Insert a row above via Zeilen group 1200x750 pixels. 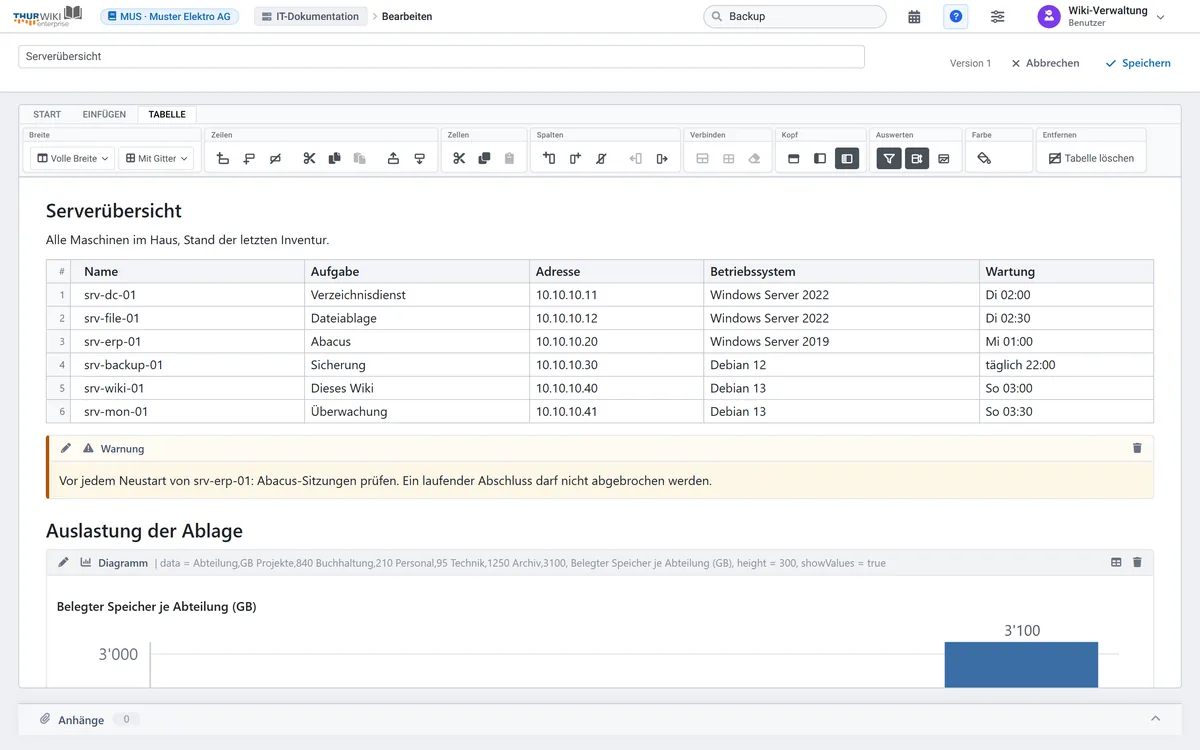click(x=223, y=158)
